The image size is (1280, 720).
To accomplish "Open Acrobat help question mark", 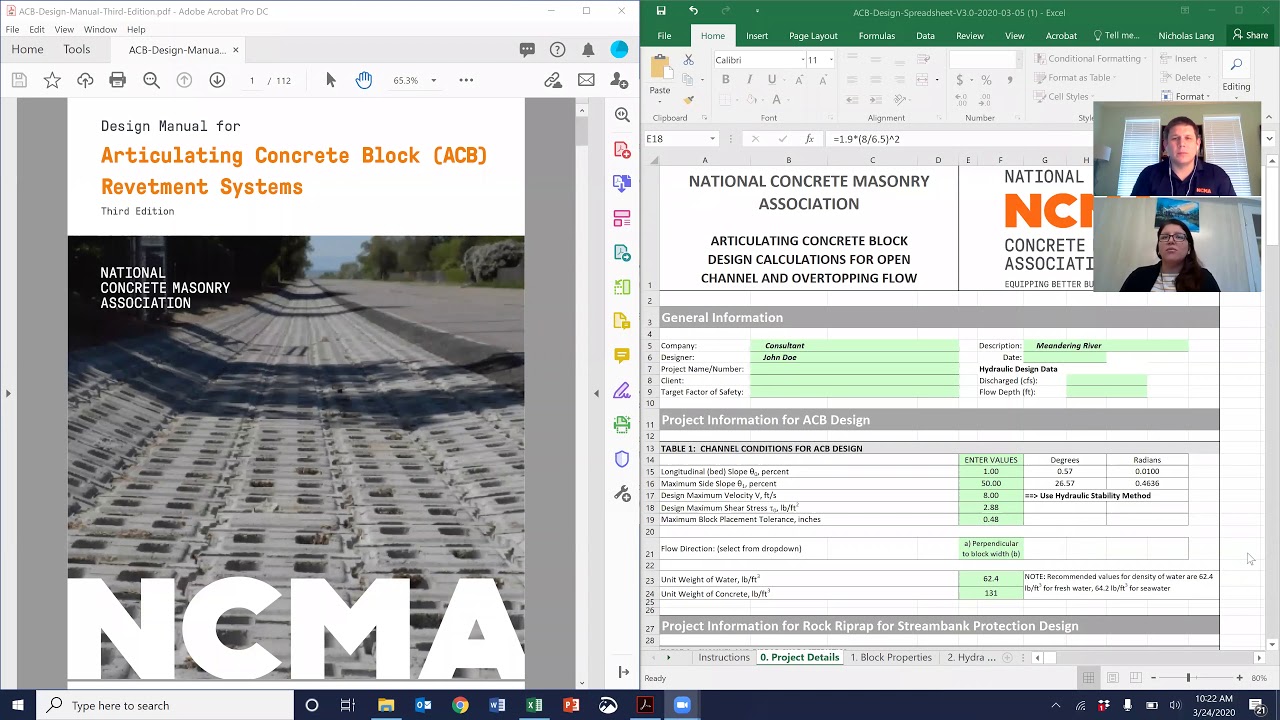I will (558, 50).
